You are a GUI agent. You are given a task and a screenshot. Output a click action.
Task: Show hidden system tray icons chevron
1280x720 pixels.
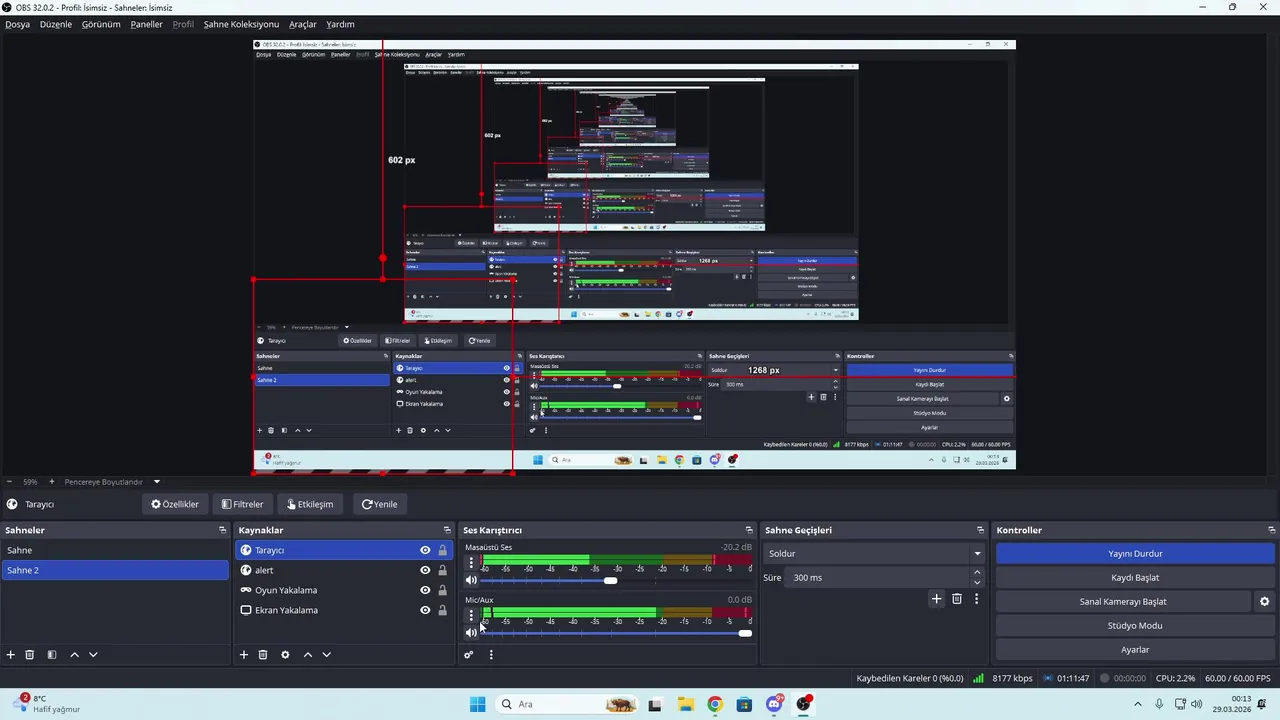(1137, 704)
